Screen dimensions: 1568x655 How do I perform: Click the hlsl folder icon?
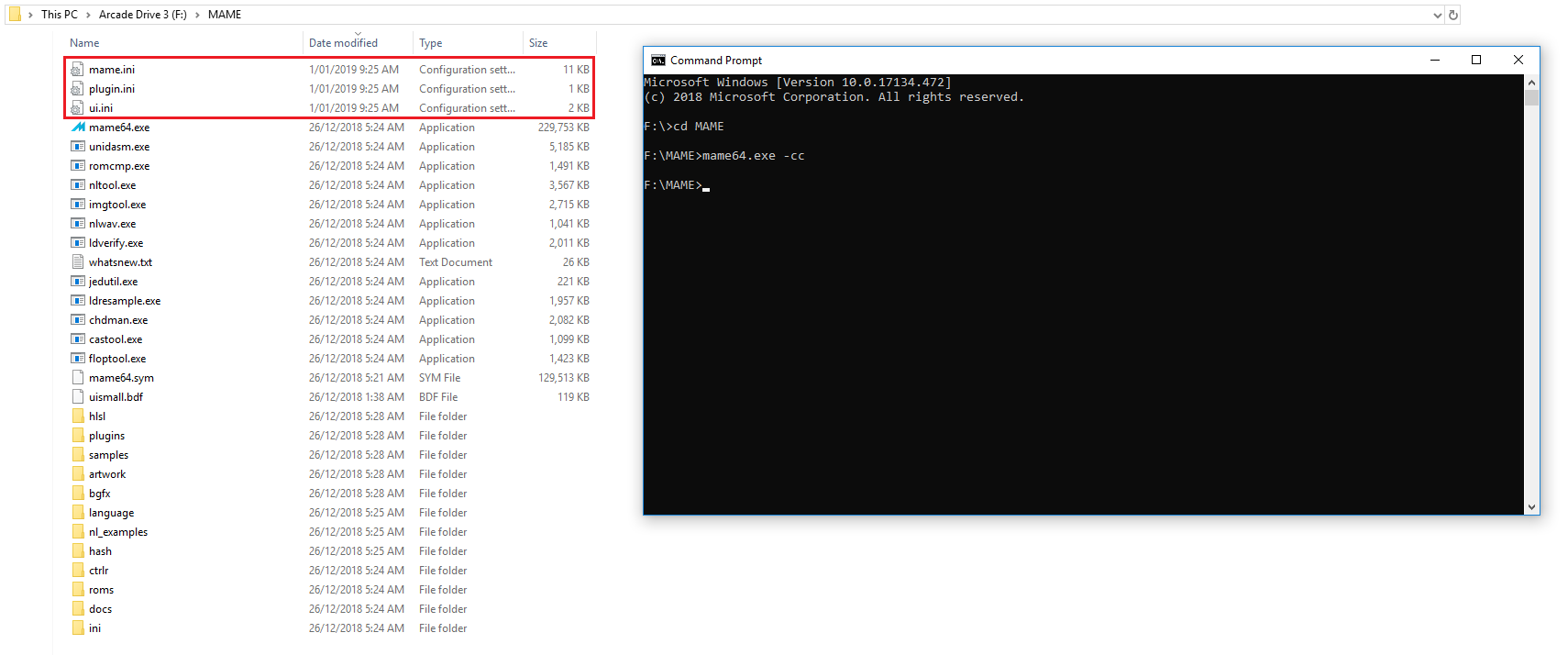coord(78,416)
